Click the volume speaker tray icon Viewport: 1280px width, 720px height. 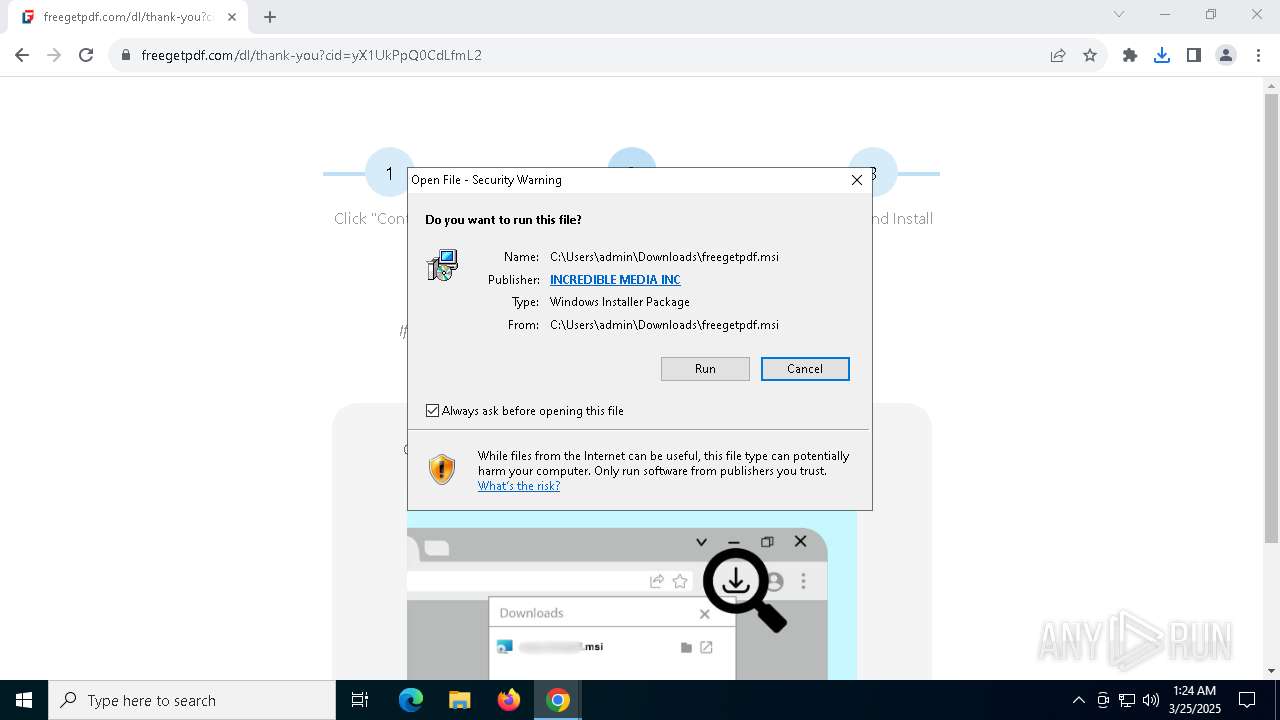(1151, 700)
